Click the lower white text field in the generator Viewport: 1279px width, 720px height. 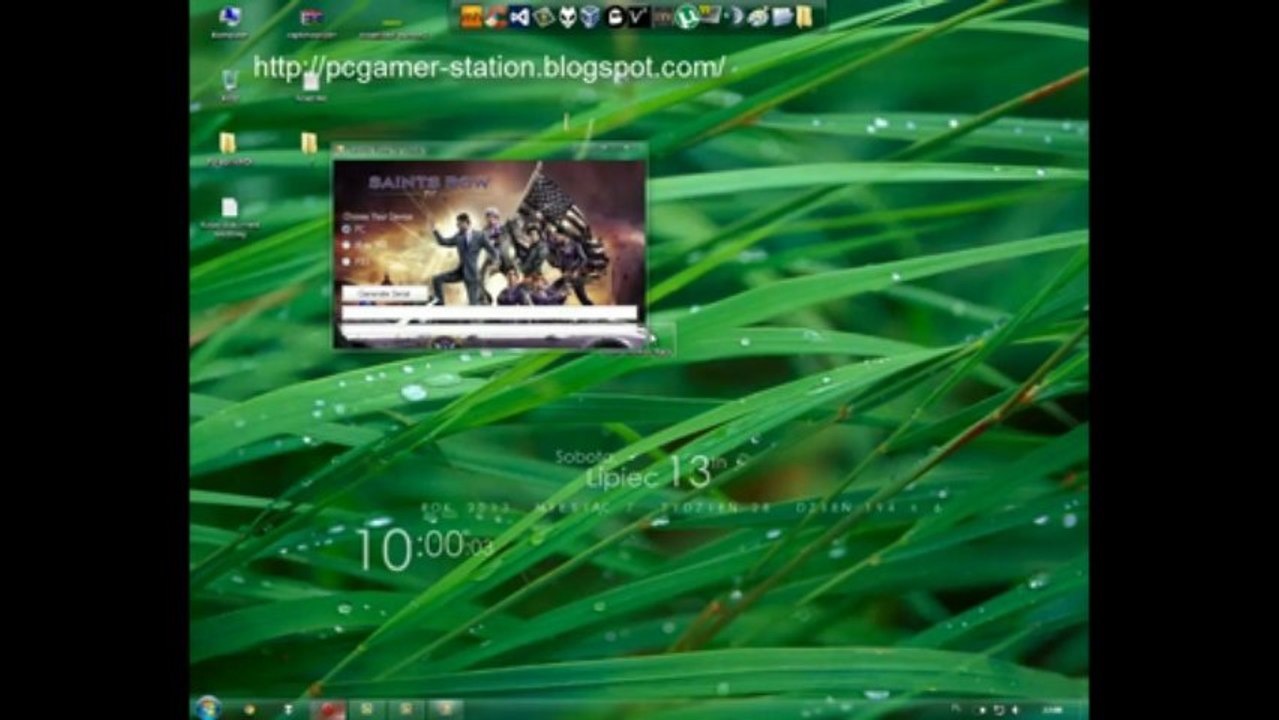pyautogui.click(x=489, y=330)
